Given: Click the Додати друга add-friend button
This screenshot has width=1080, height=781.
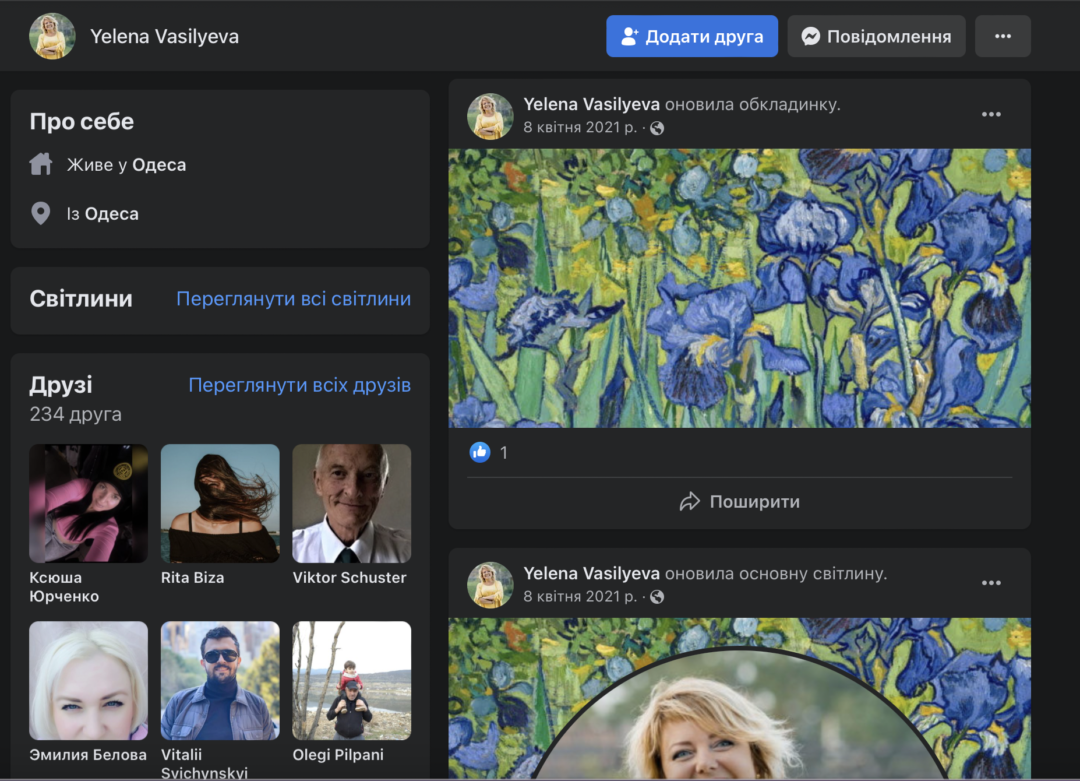Looking at the screenshot, I should pos(692,37).
